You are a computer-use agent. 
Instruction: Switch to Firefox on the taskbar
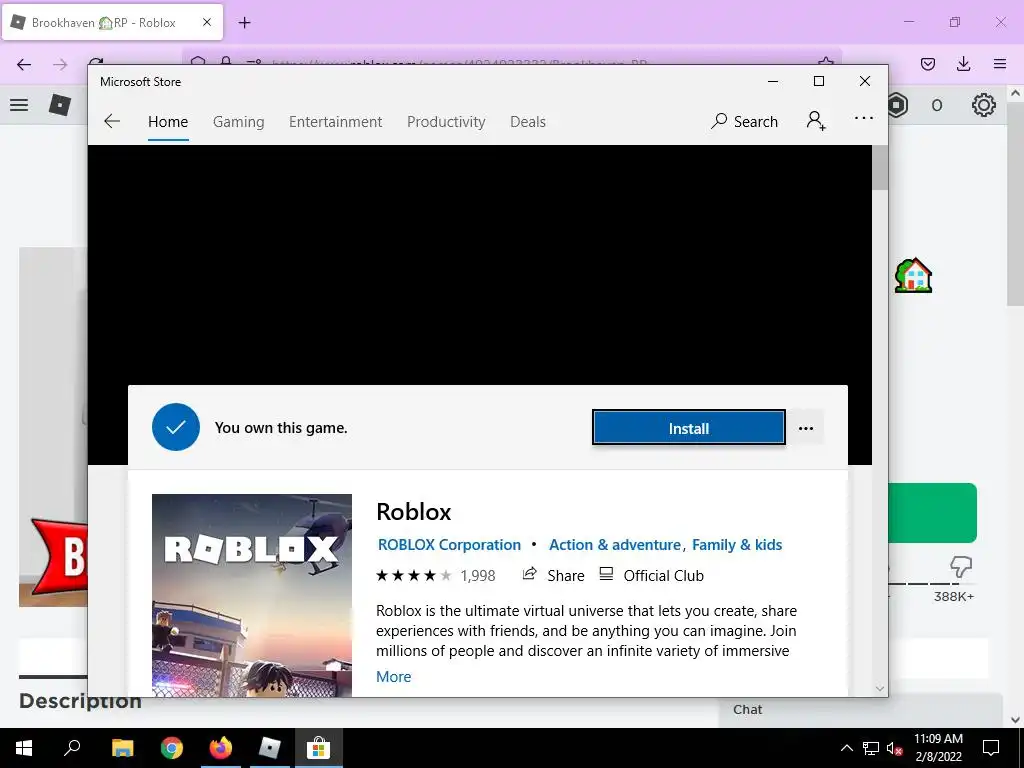click(221, 748)
